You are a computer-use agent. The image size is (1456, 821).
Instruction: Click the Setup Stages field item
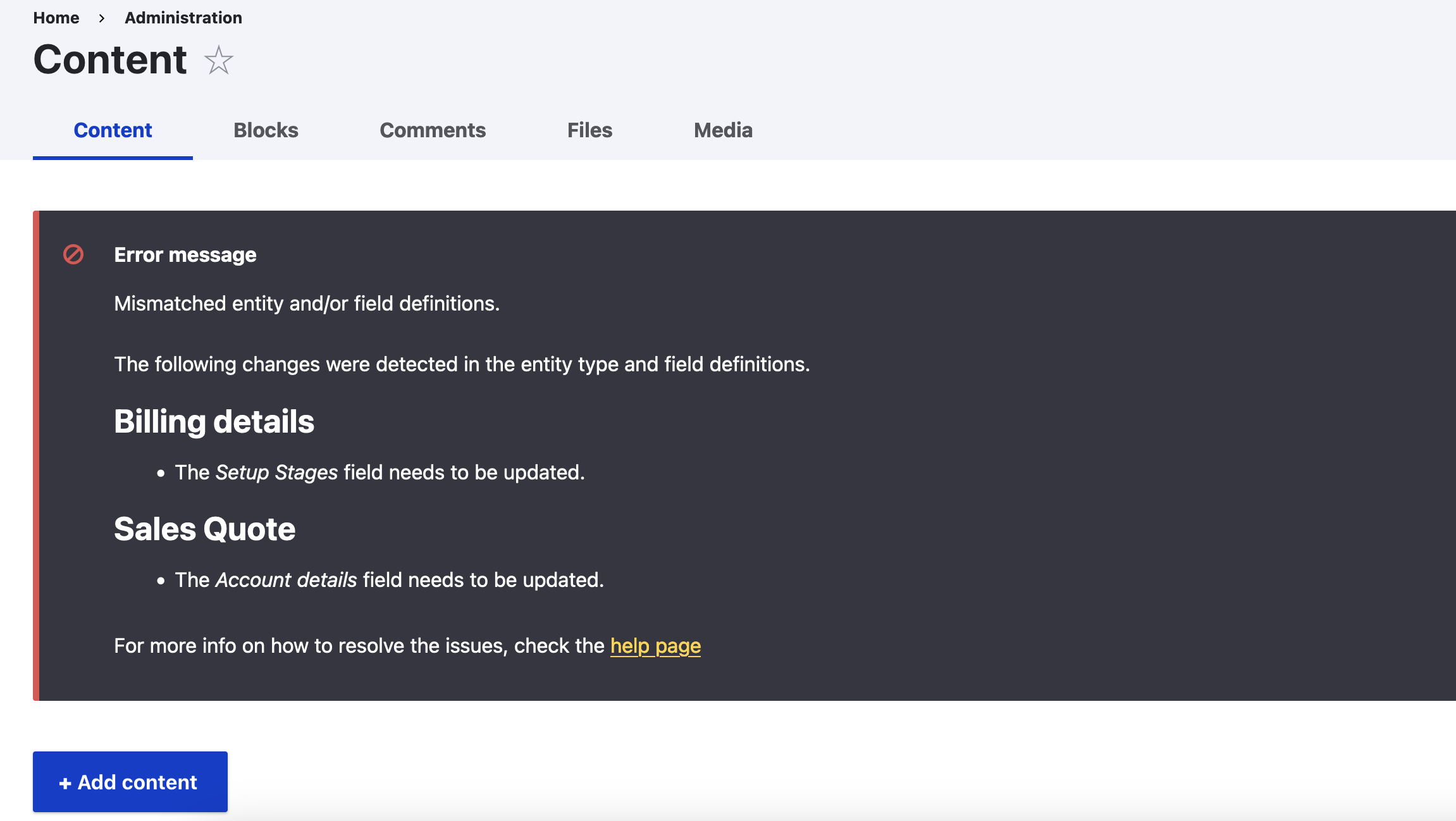pos(379,472)
